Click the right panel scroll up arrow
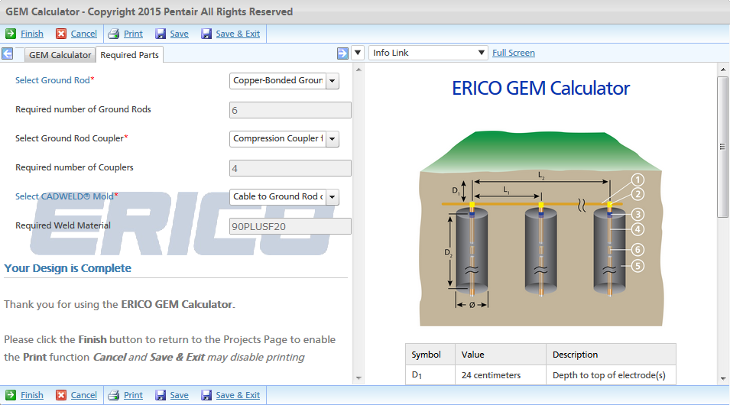This screenshot has width=730, height=405. [723, 69]
